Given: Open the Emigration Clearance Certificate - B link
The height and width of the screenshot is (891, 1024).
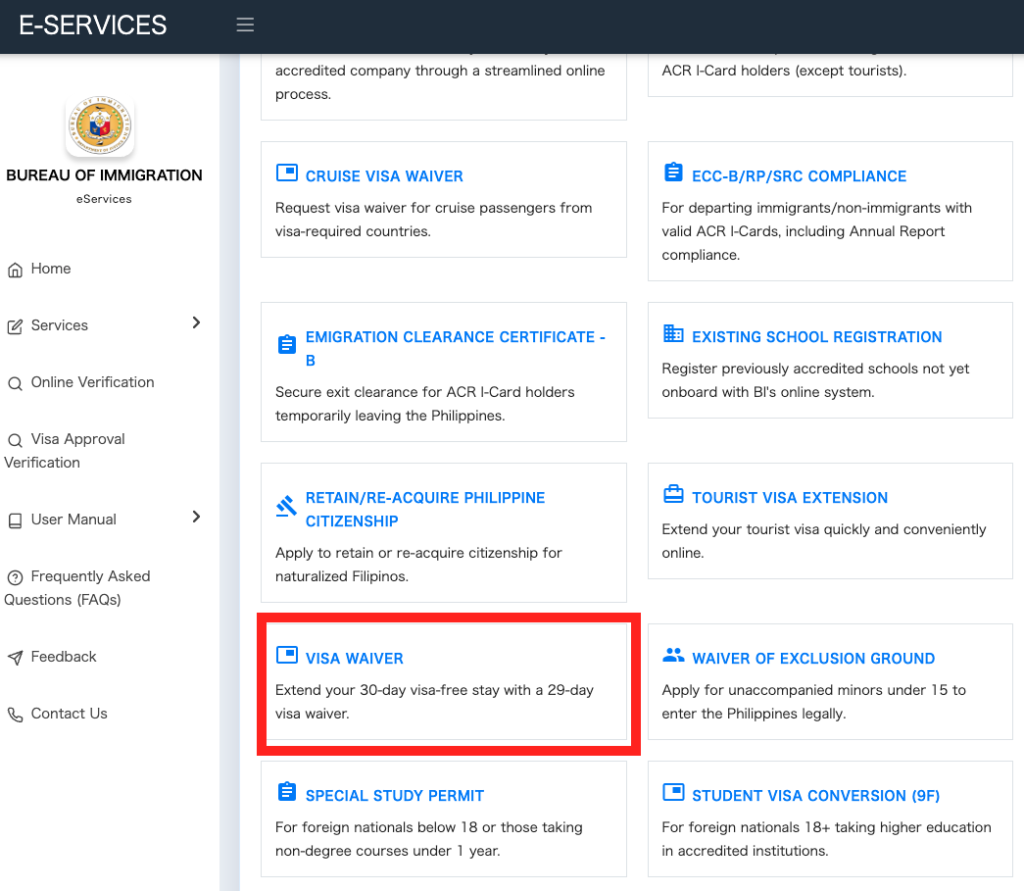Looking at the screenshot, I should coord(455,338).
